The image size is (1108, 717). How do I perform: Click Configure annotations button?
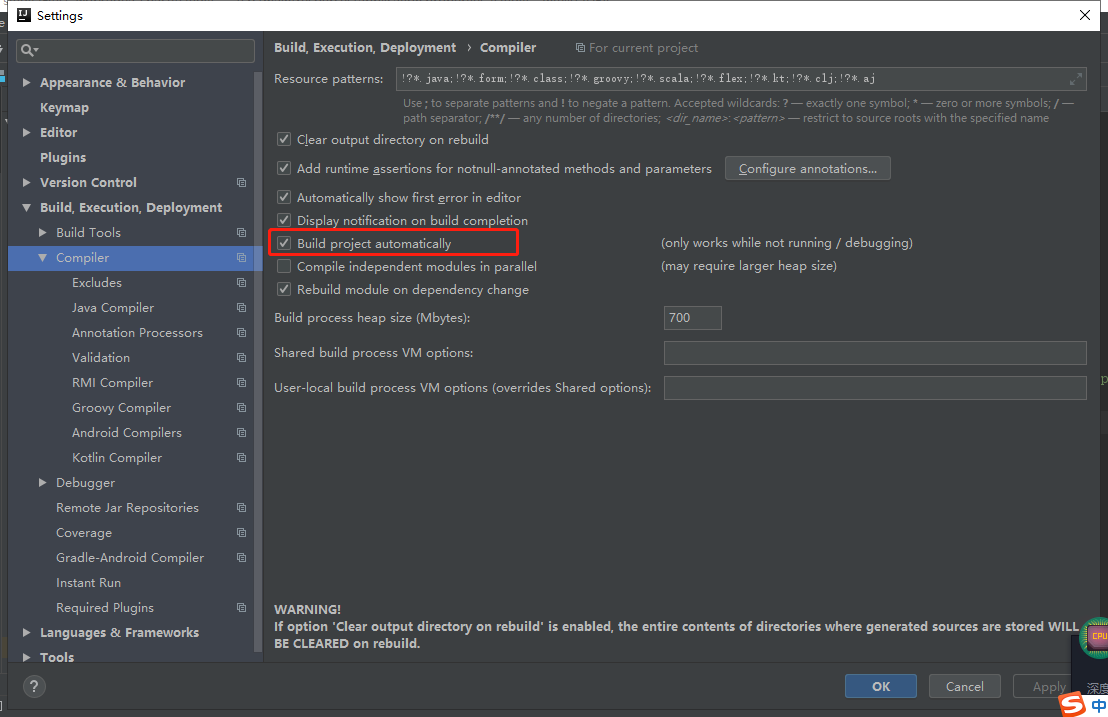808,168
